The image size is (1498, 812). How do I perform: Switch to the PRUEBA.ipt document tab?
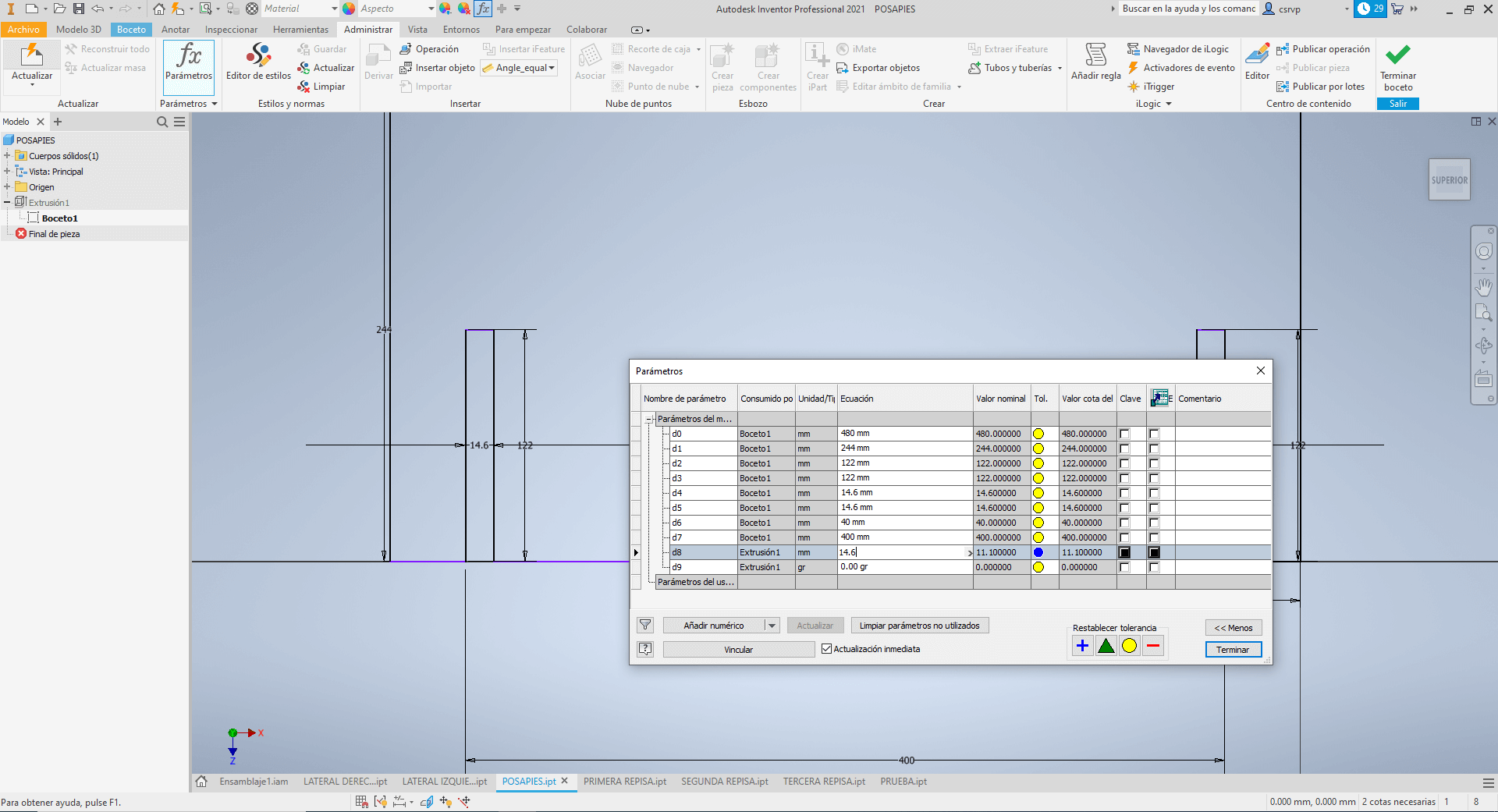click(903, 782)
